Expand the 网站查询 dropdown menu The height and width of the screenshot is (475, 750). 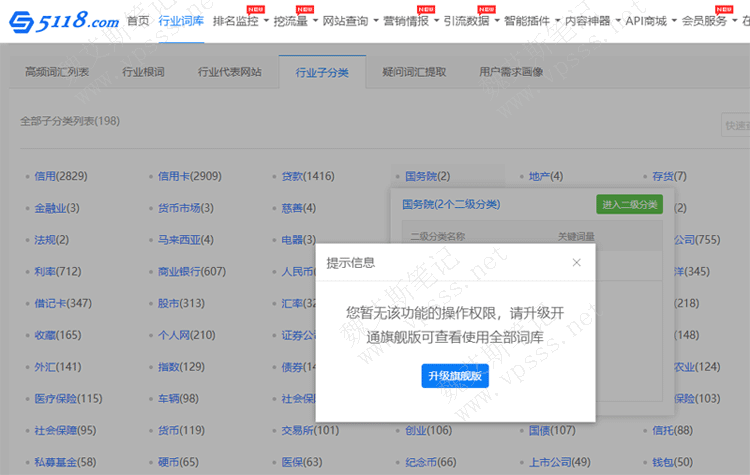351,20
